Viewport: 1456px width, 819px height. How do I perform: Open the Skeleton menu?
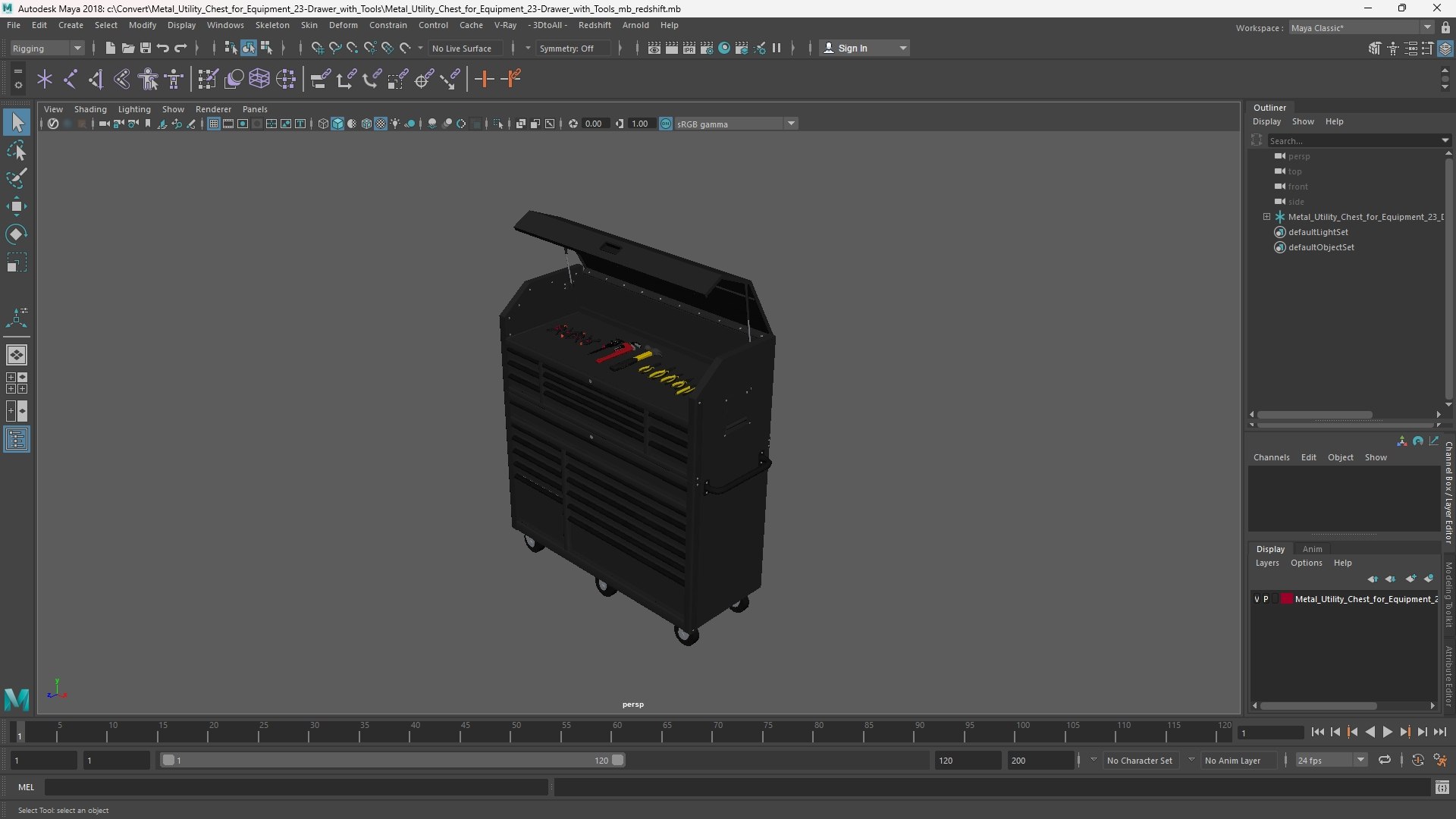point(272,25)
